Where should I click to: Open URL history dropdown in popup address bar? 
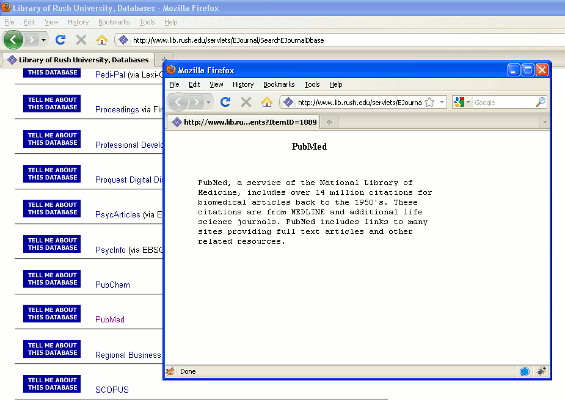pos(442,102)
